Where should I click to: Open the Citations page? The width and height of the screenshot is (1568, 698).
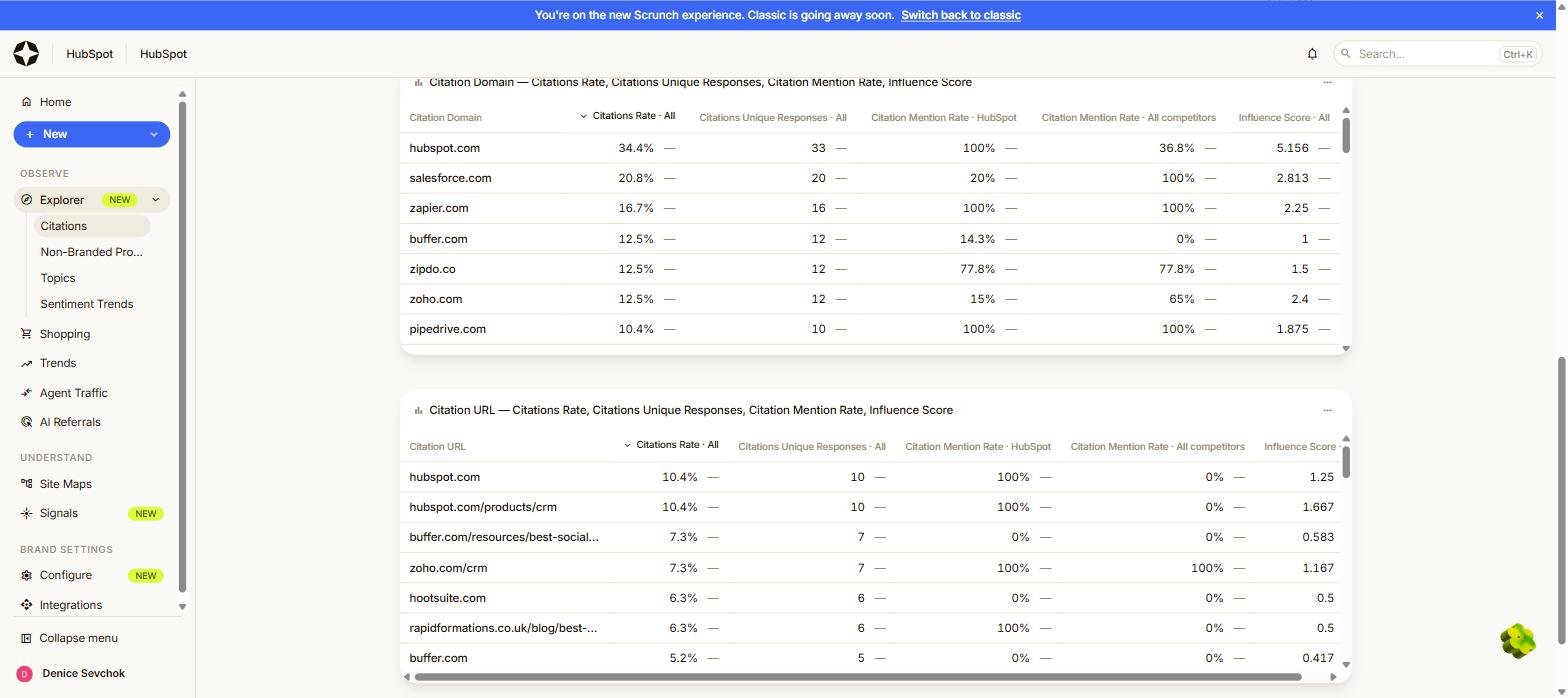(x=92, y=226)
